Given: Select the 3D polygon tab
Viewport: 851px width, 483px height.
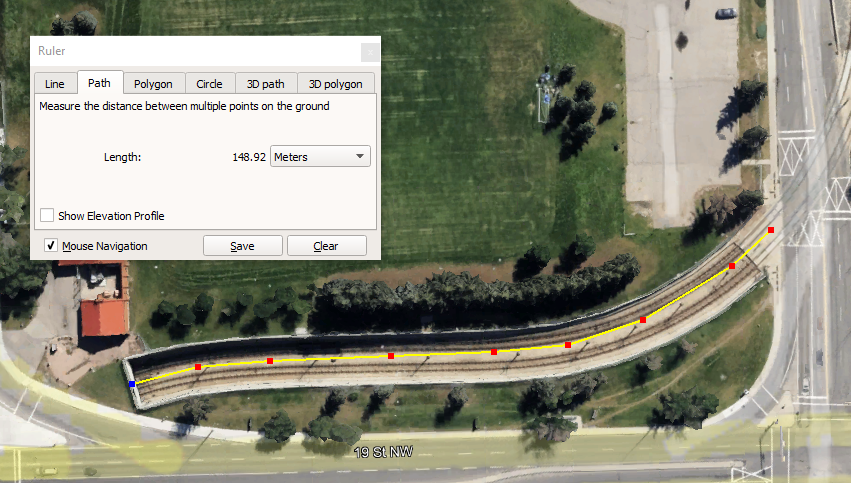Looking at the screenshot, I should [x=335, y=84].
